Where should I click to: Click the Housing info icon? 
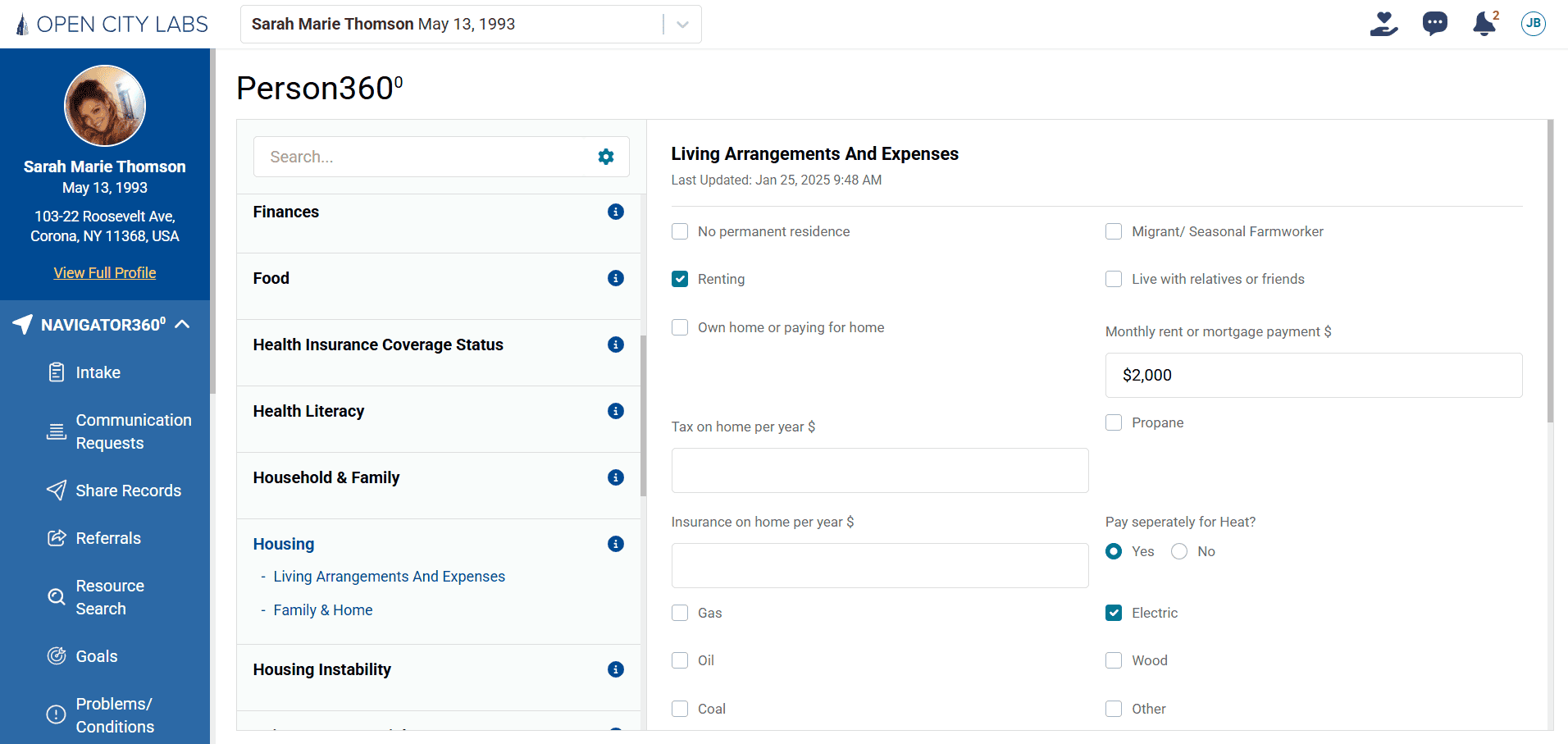click(x=616, y=544)
